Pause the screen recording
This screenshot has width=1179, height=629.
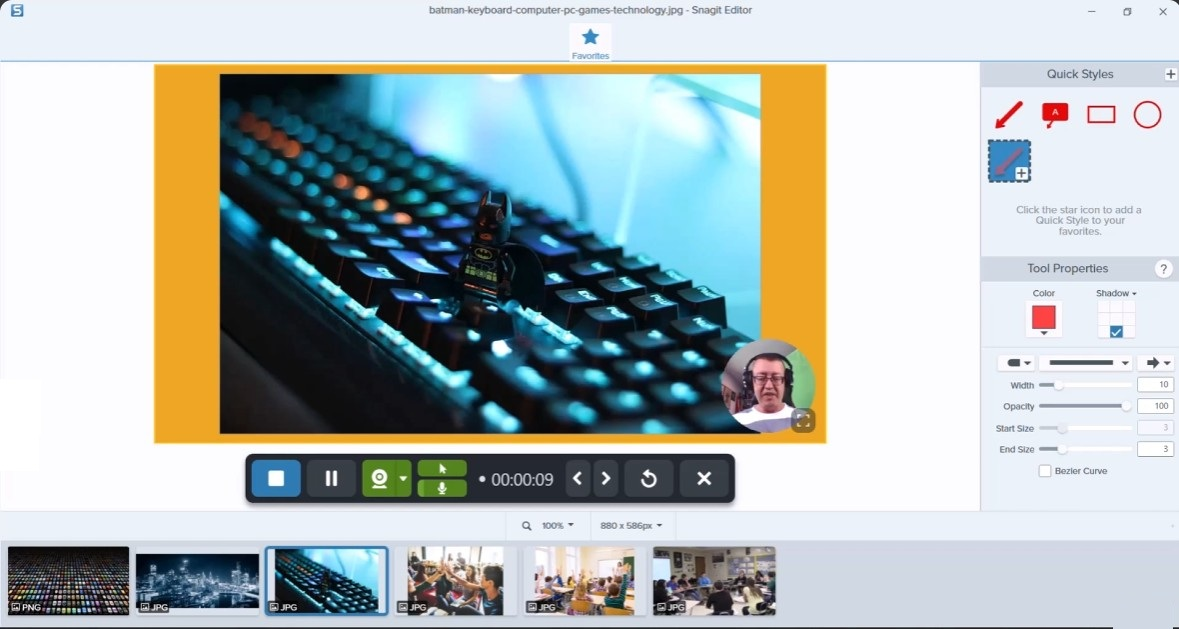coord(331,479)
